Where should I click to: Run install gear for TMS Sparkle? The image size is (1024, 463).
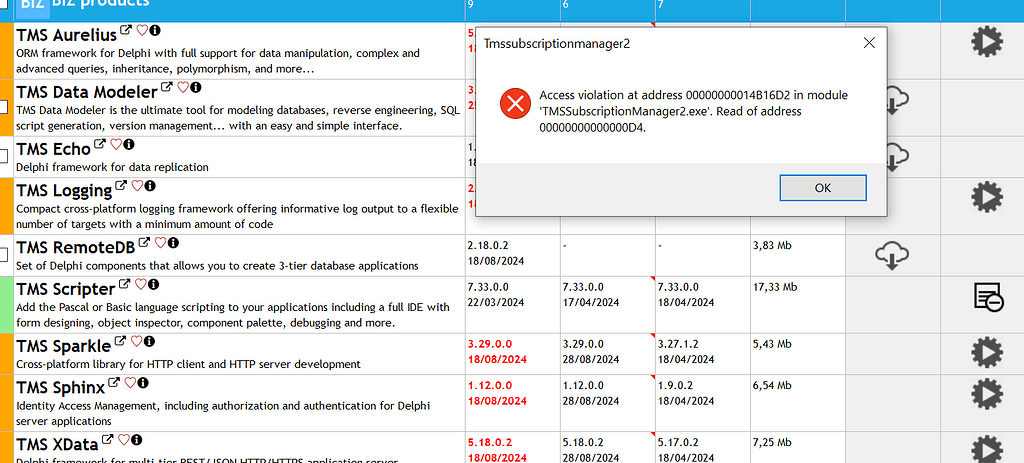tap(987, 352)
